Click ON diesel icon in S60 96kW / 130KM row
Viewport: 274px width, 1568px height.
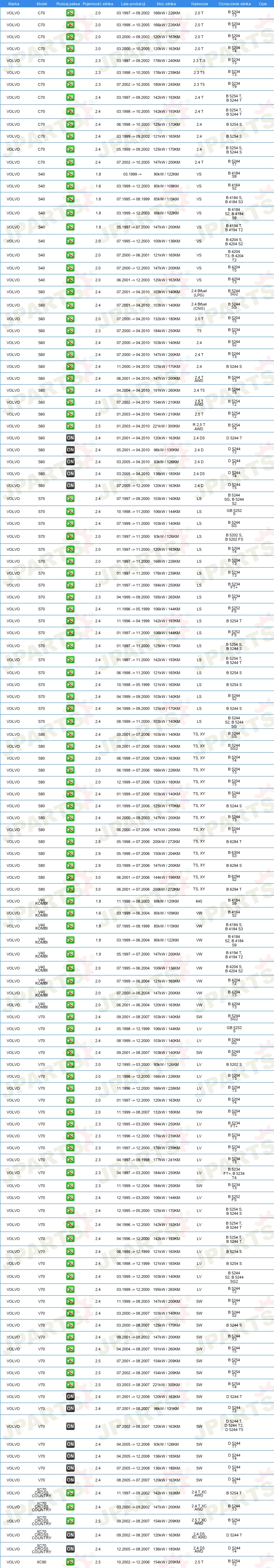[x=71, y=450]
